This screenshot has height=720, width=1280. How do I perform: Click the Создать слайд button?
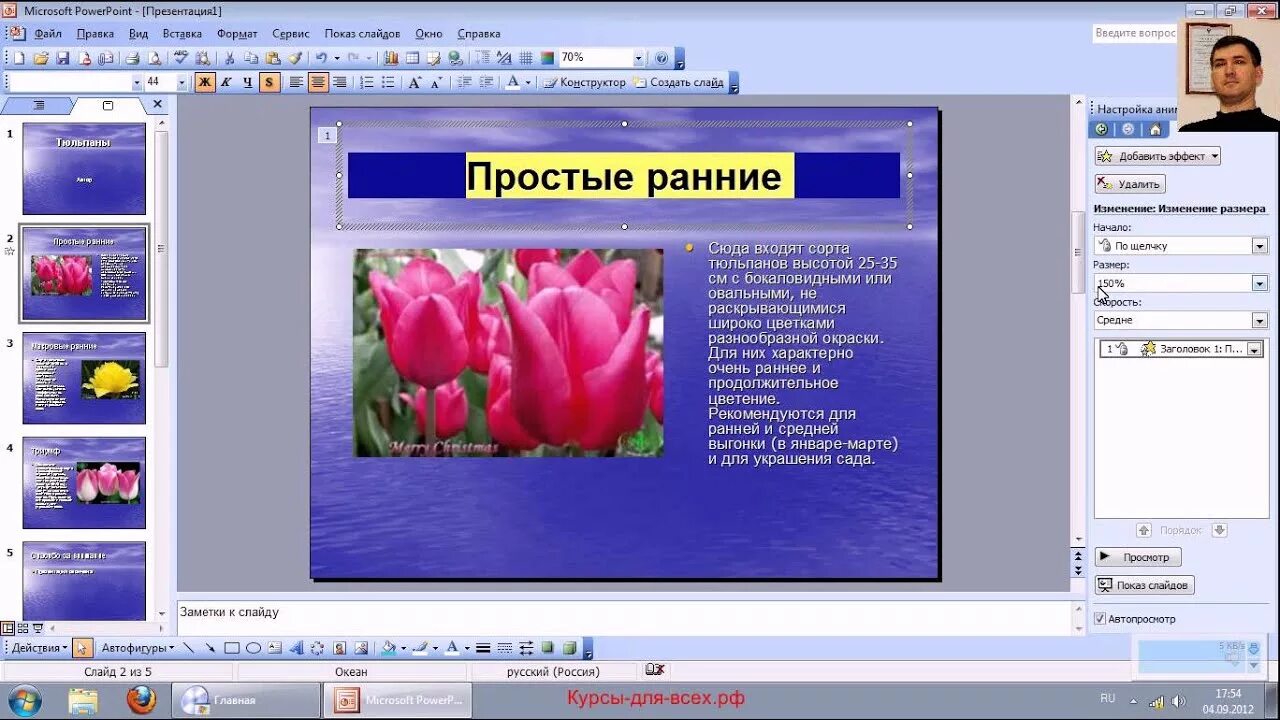pos(679,83)
